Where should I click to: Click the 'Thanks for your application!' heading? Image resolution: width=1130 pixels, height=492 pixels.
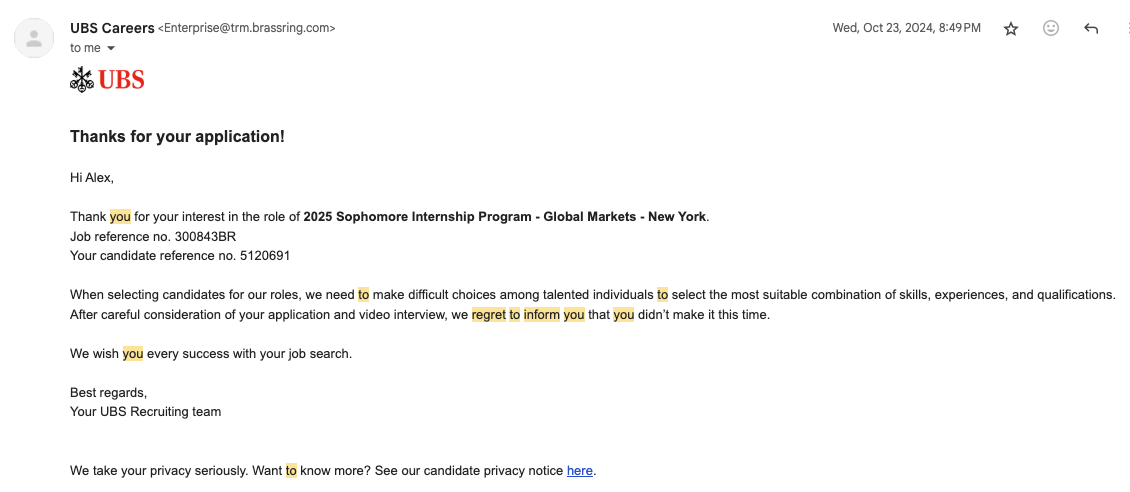[x=177, y=136]
